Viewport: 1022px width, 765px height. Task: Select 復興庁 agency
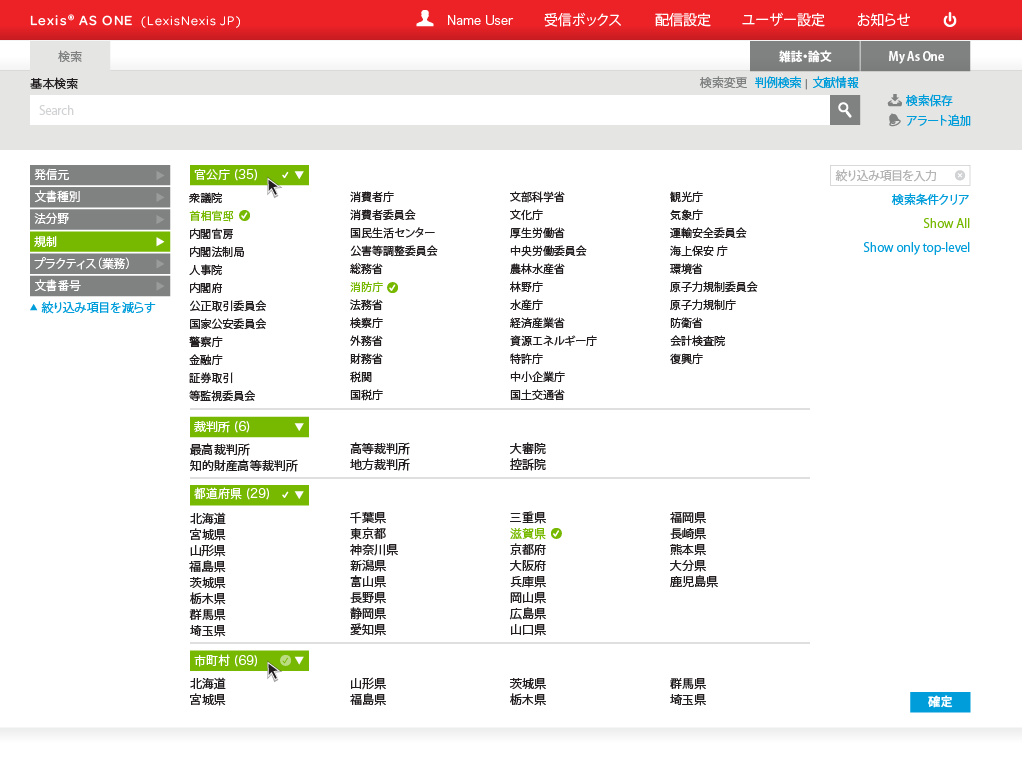[686, 359]
